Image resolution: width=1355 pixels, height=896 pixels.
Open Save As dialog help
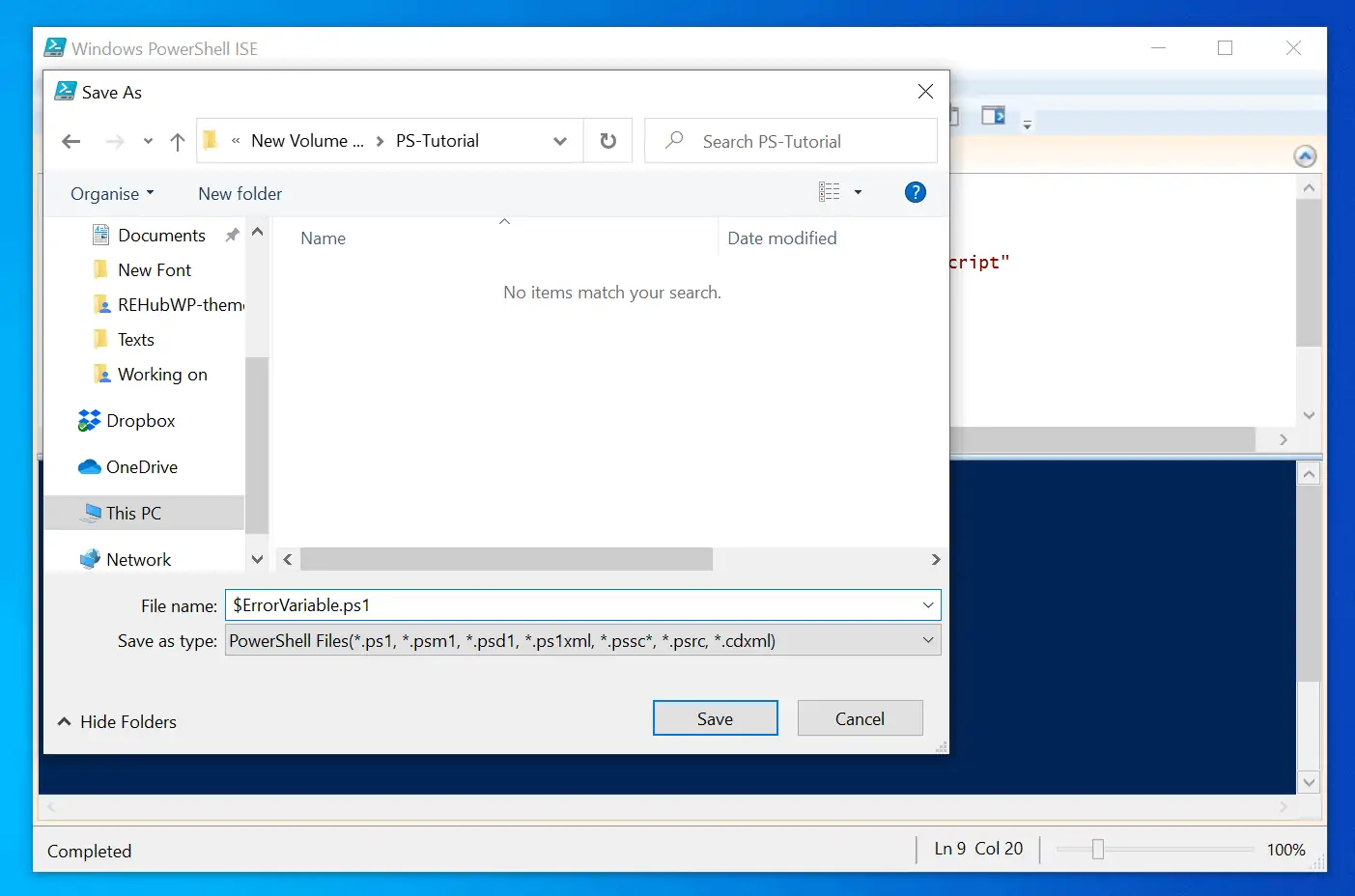point(916,192)
